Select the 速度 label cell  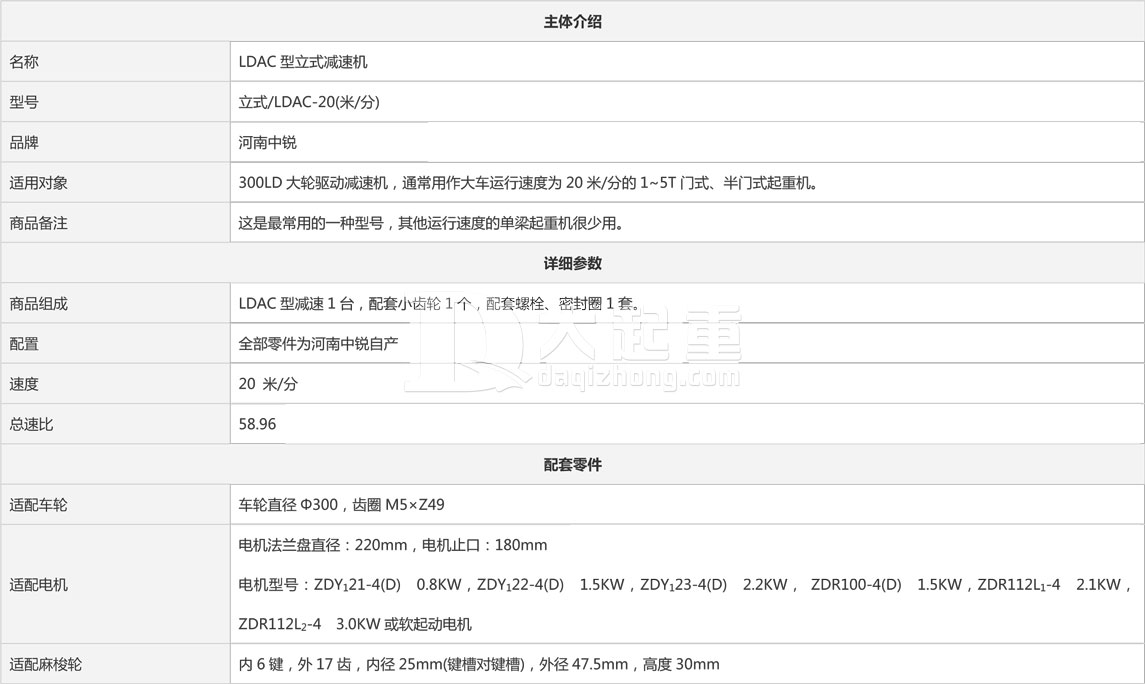115,384
